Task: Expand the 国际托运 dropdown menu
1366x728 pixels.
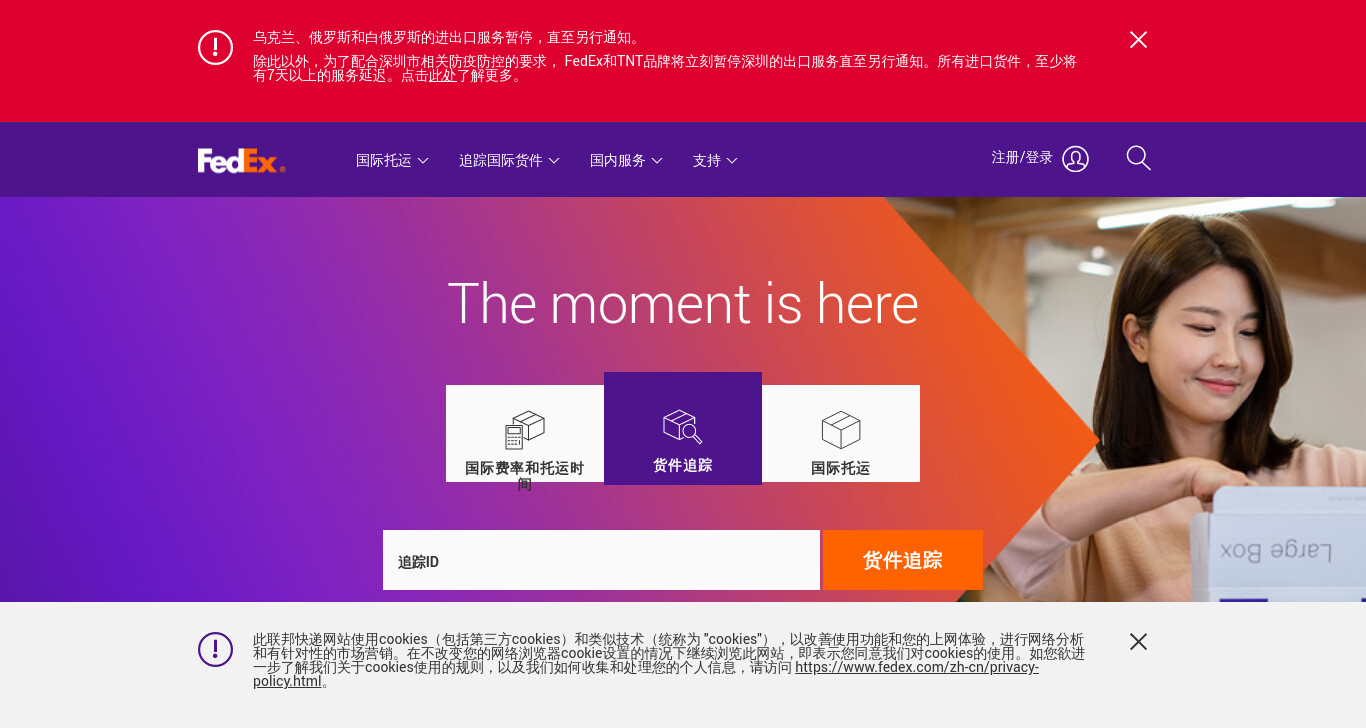Action: tap(392, 160)
